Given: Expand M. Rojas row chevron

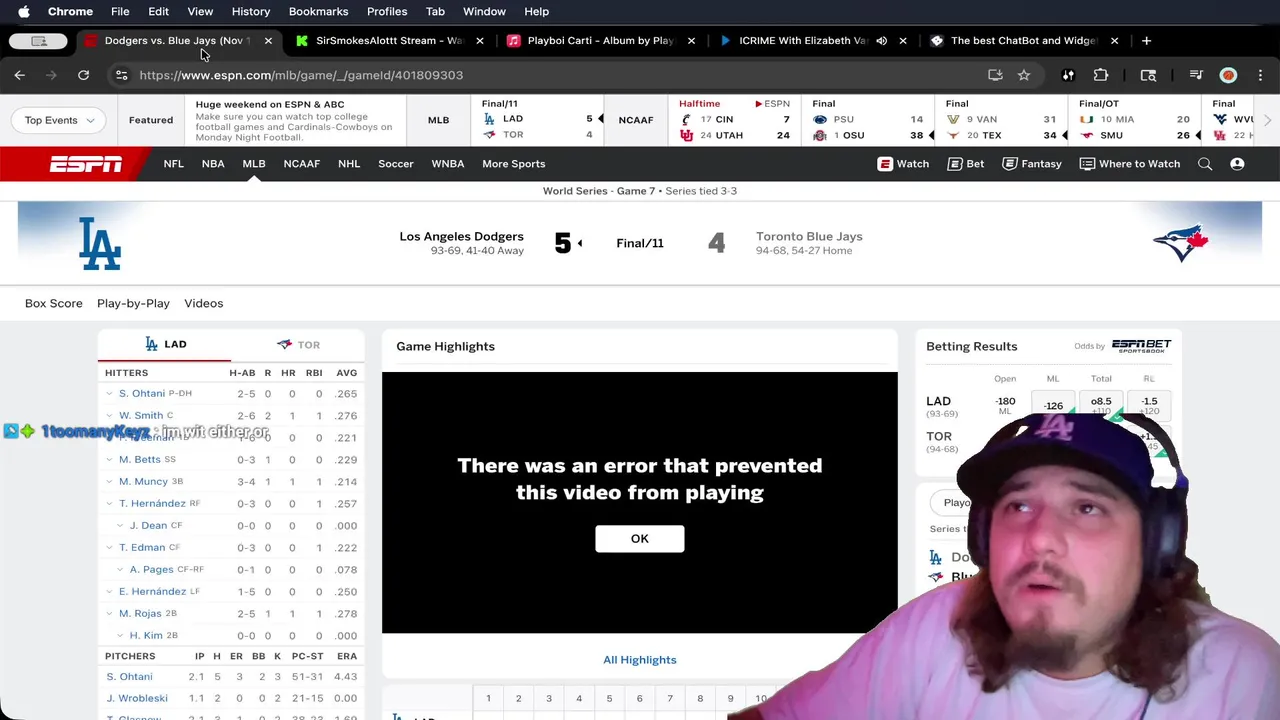Looking at the screenshot, I should click(x=109, y=614).
